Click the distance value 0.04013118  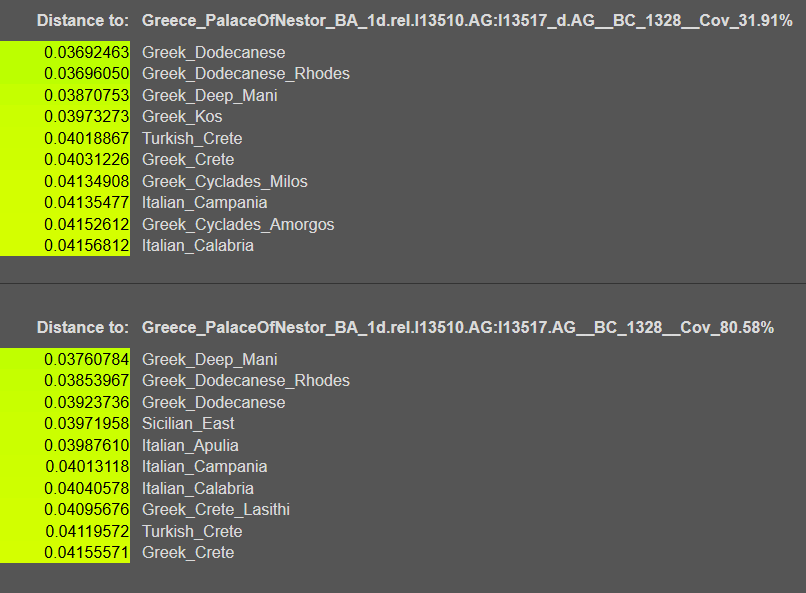(x=87, y=467)
